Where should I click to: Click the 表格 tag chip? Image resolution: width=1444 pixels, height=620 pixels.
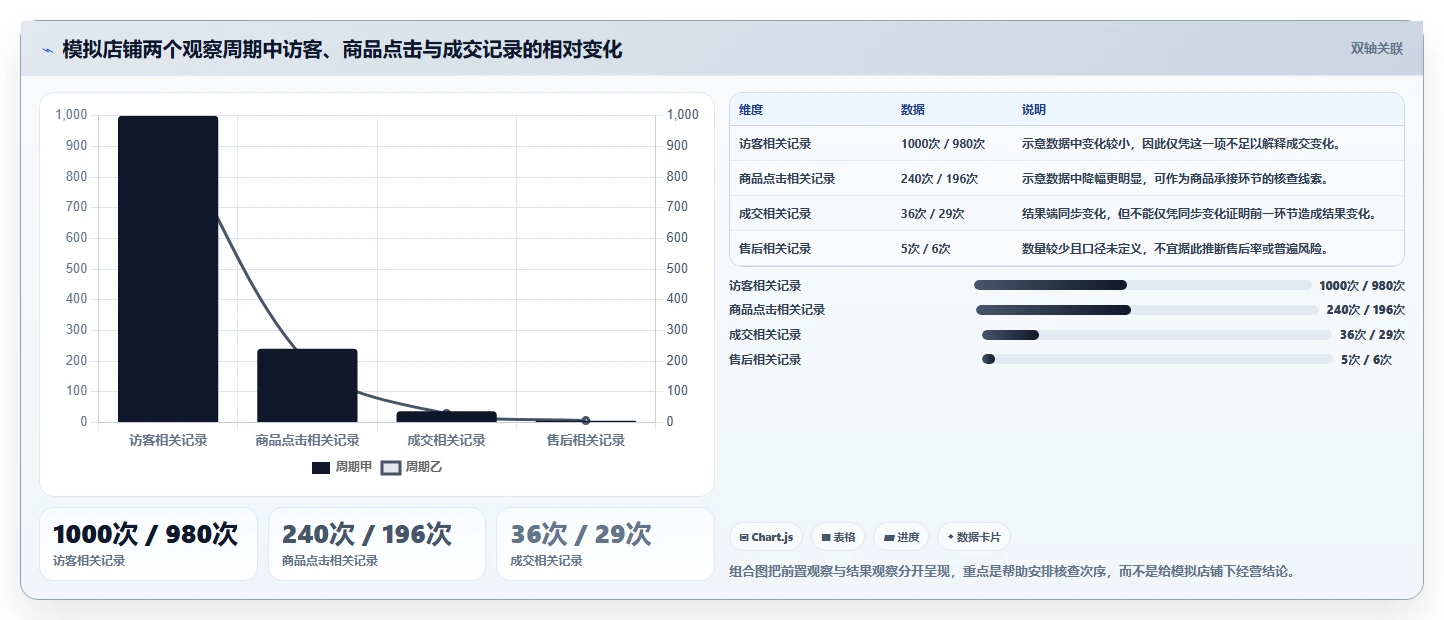pos(838,537)
